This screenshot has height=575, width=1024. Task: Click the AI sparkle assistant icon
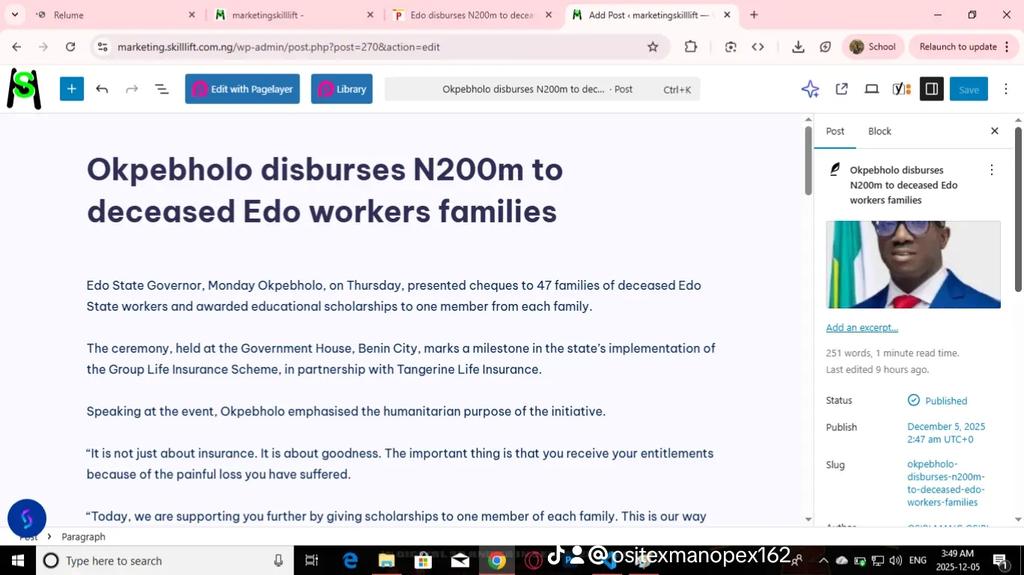pos(810,89)
